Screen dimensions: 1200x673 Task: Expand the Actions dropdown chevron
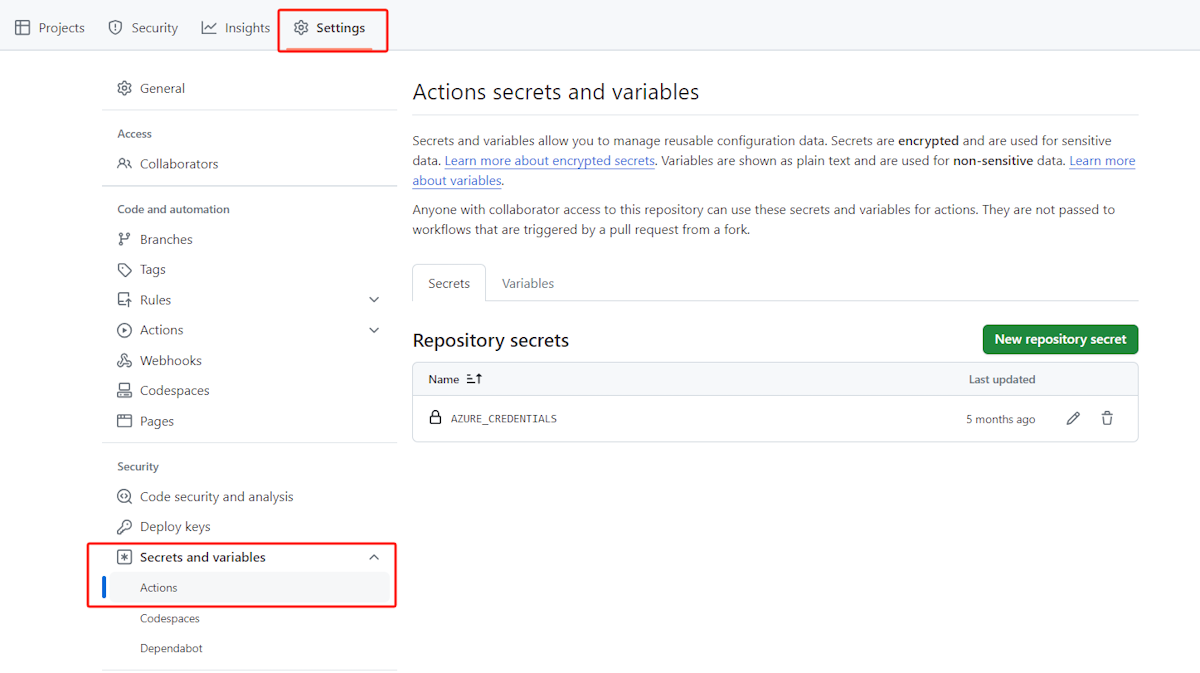pyautogui.click(x=374, y=329)
